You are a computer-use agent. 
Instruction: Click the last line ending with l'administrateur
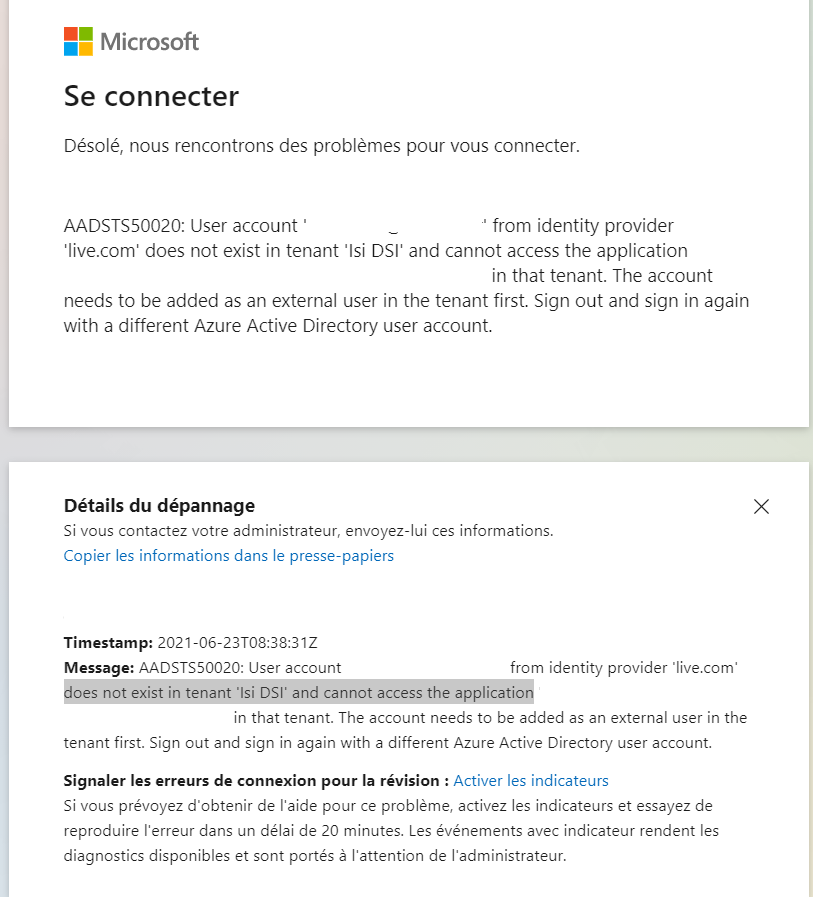315,855
